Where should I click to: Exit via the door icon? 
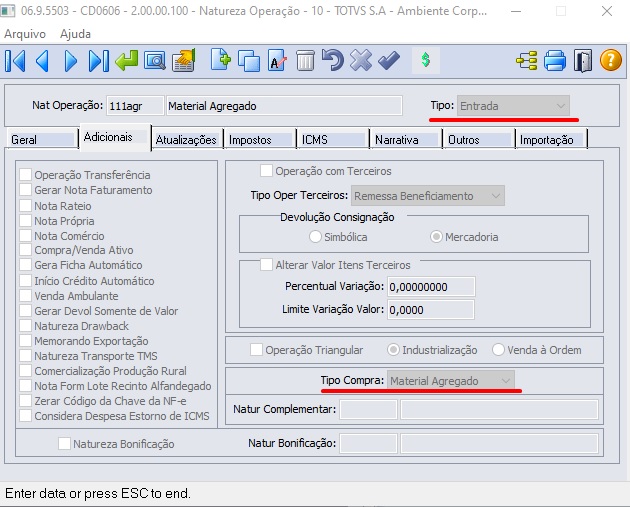(583, 61)
